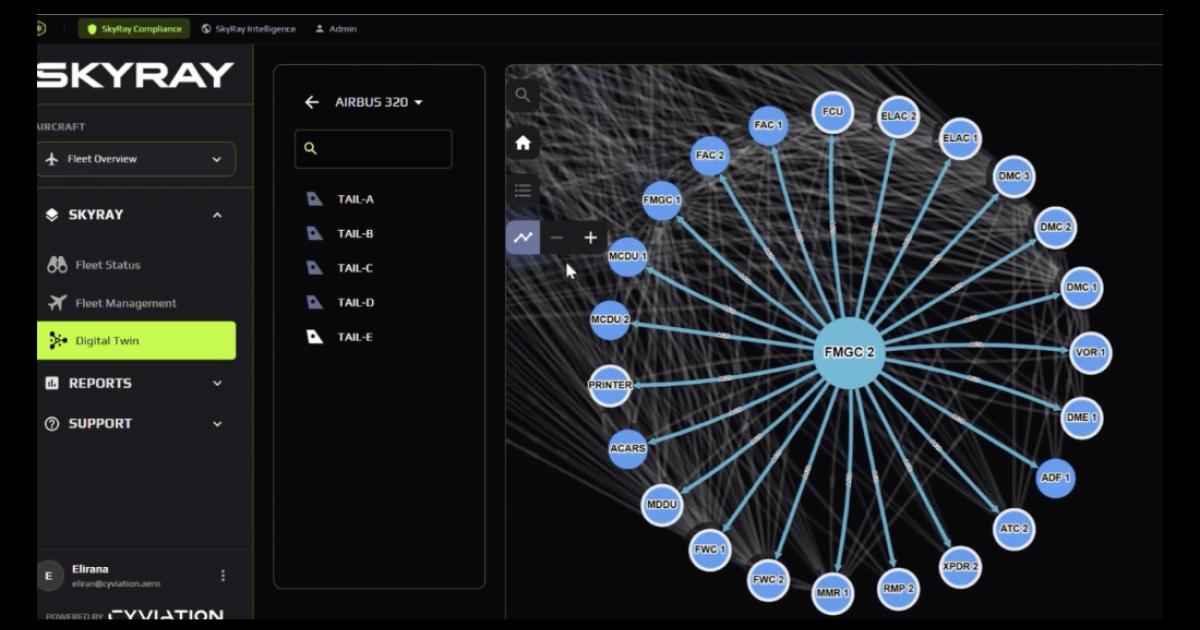Click the graph home icon
This screenshot has height=630, width=1200.
(522, 143)
